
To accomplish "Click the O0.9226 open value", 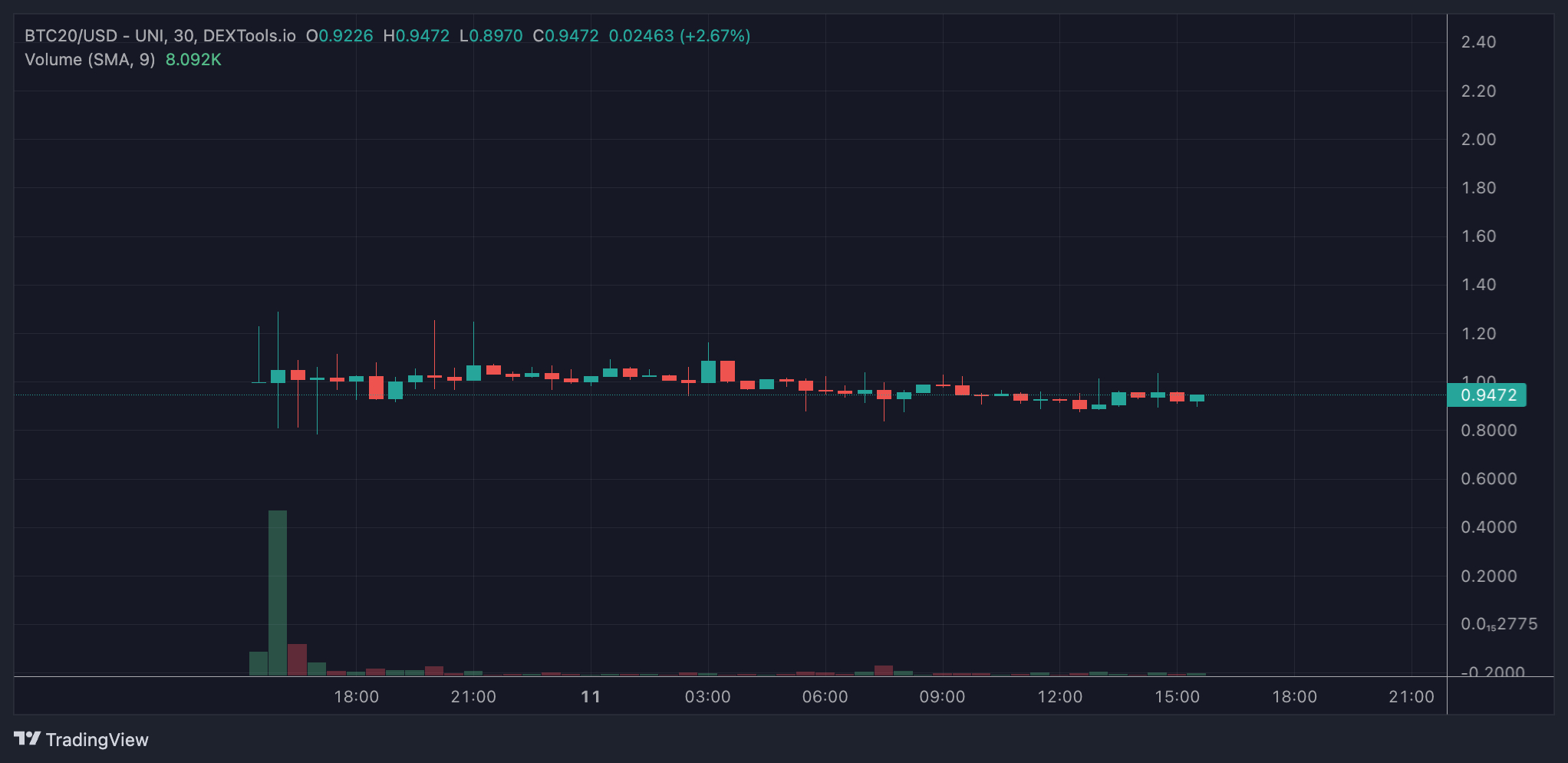I will [x=339, y=36].
